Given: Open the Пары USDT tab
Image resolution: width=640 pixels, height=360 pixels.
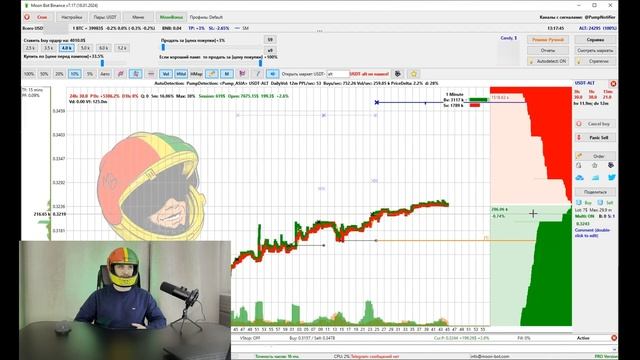Looking at the screenshot, I should pos(105,17).
